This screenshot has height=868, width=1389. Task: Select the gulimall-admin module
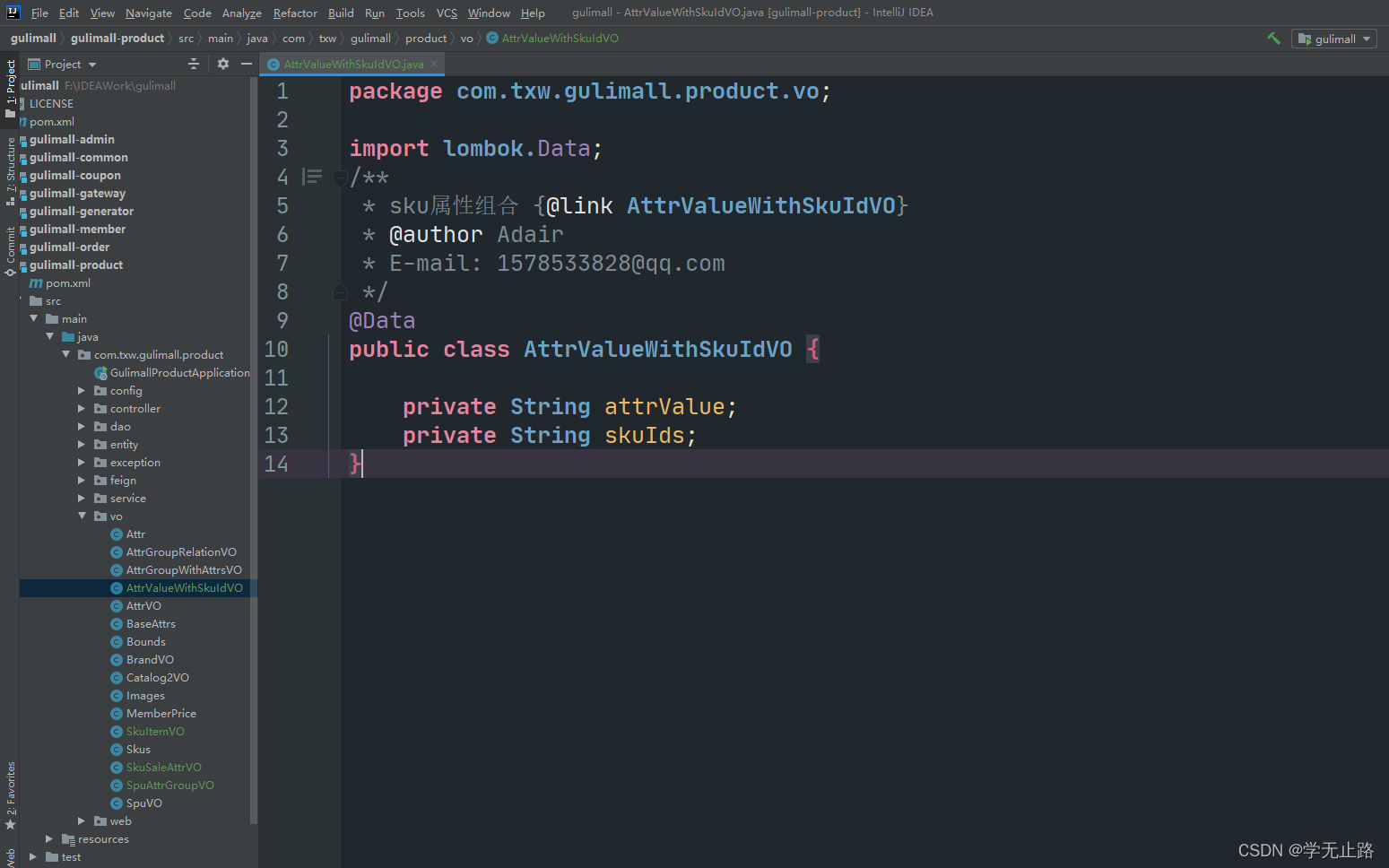(x=72, y=139)
